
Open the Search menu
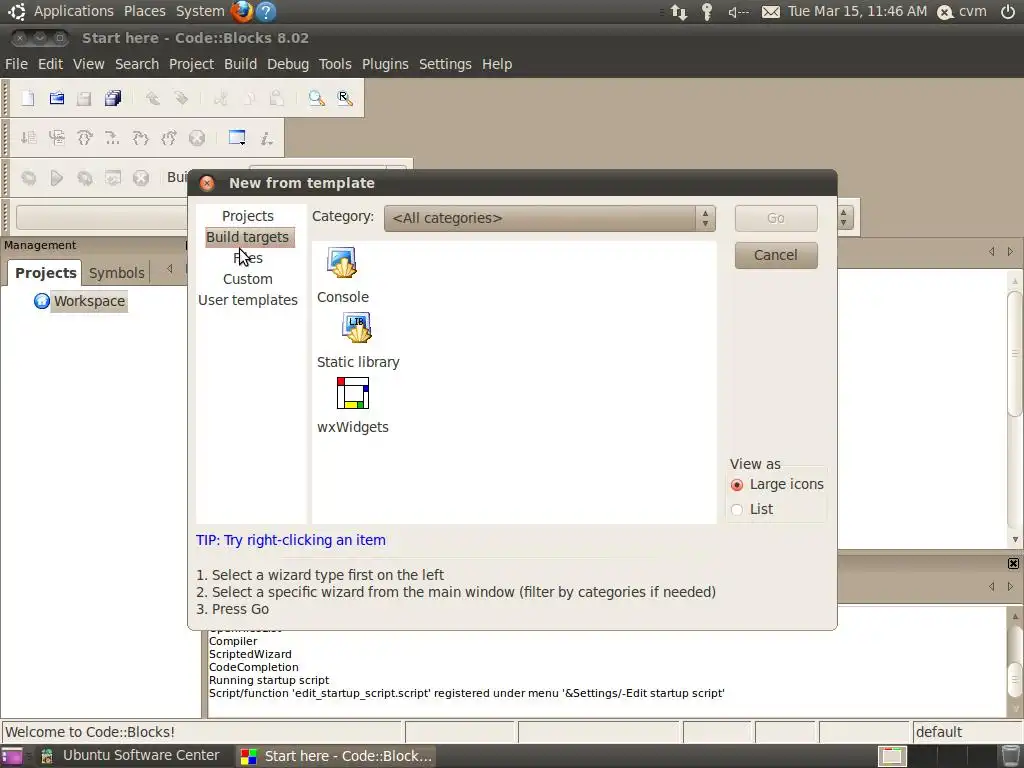click(x=137, y=64)
